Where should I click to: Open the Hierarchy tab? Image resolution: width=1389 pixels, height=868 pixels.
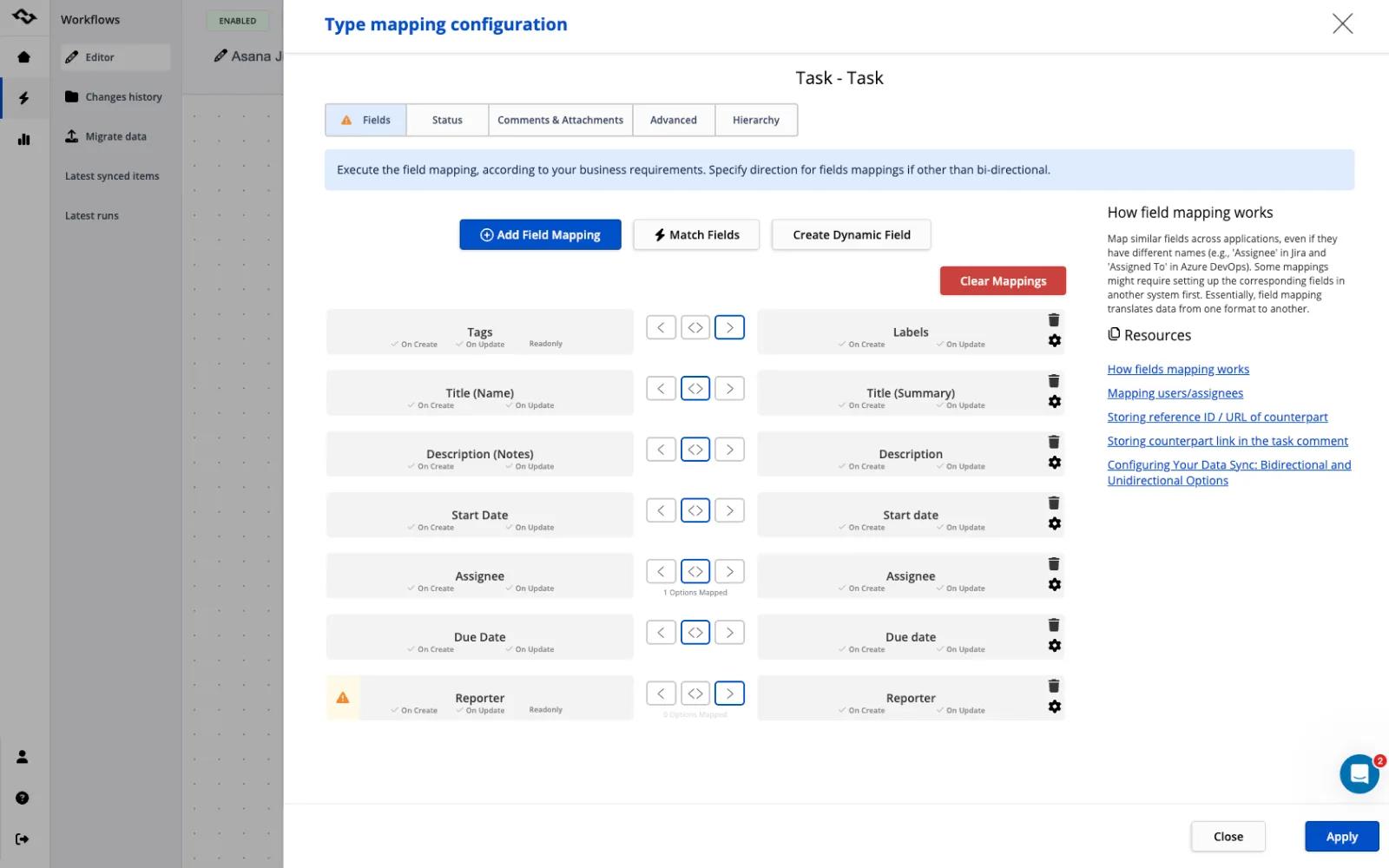point(756,120)
